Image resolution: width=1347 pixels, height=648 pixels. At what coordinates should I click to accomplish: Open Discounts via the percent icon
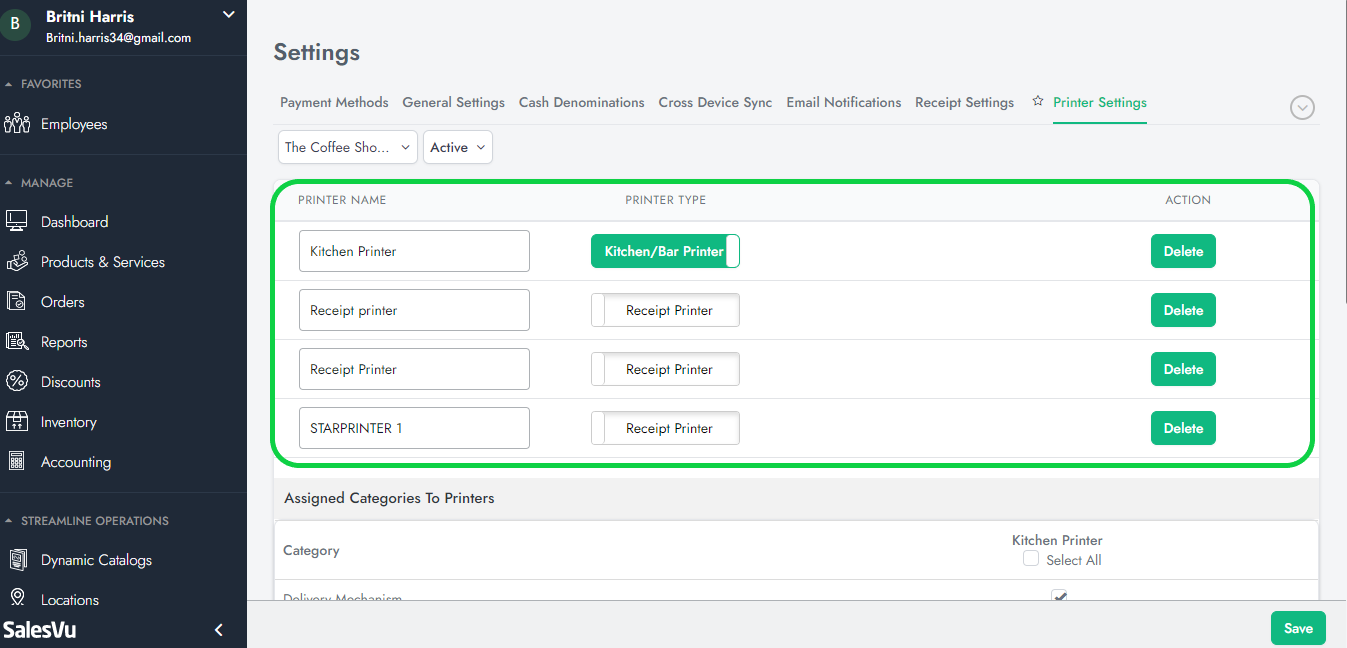(17, 382)
